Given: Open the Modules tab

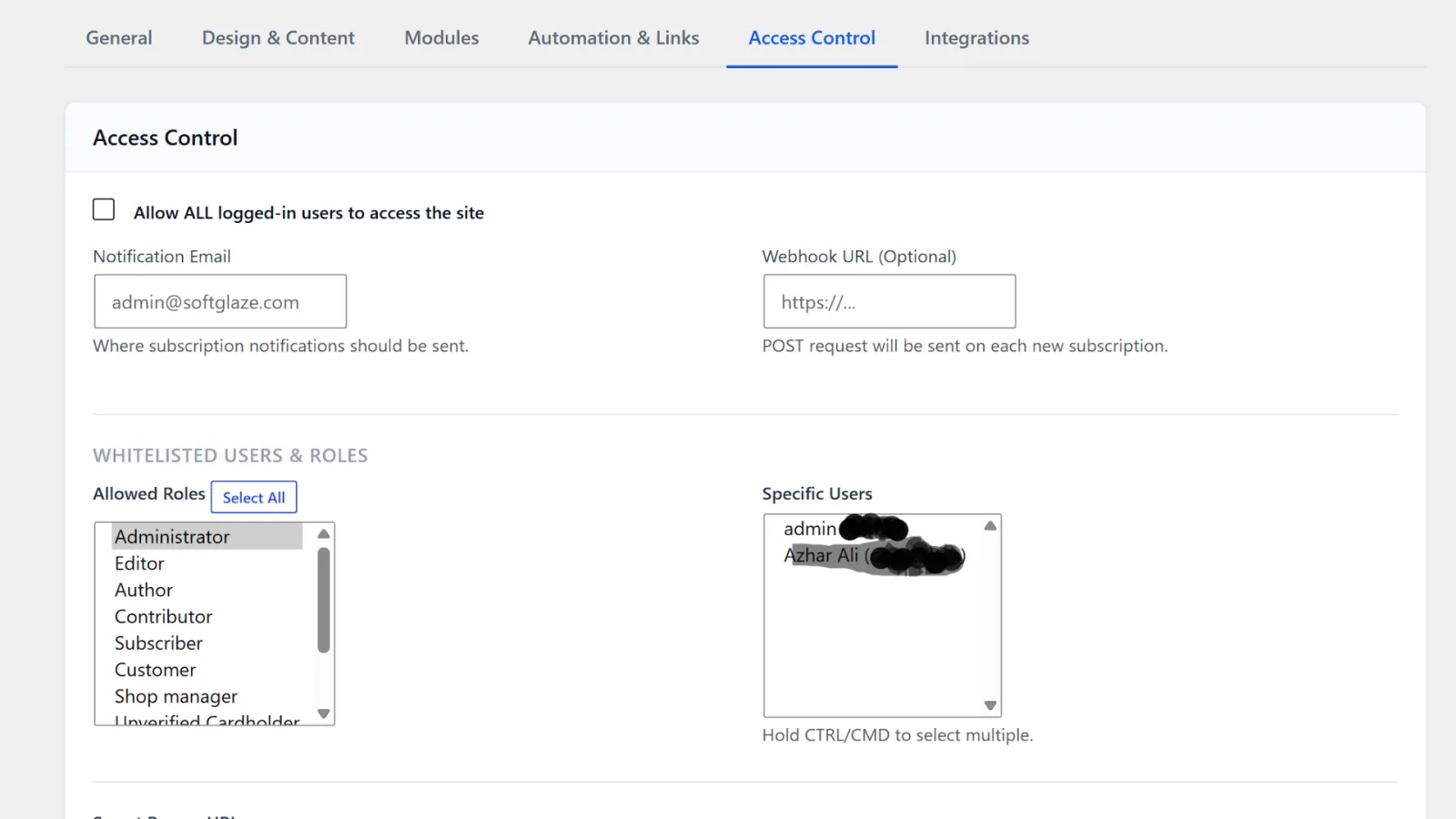Looking at the screenshot, I should pos(441,38).
